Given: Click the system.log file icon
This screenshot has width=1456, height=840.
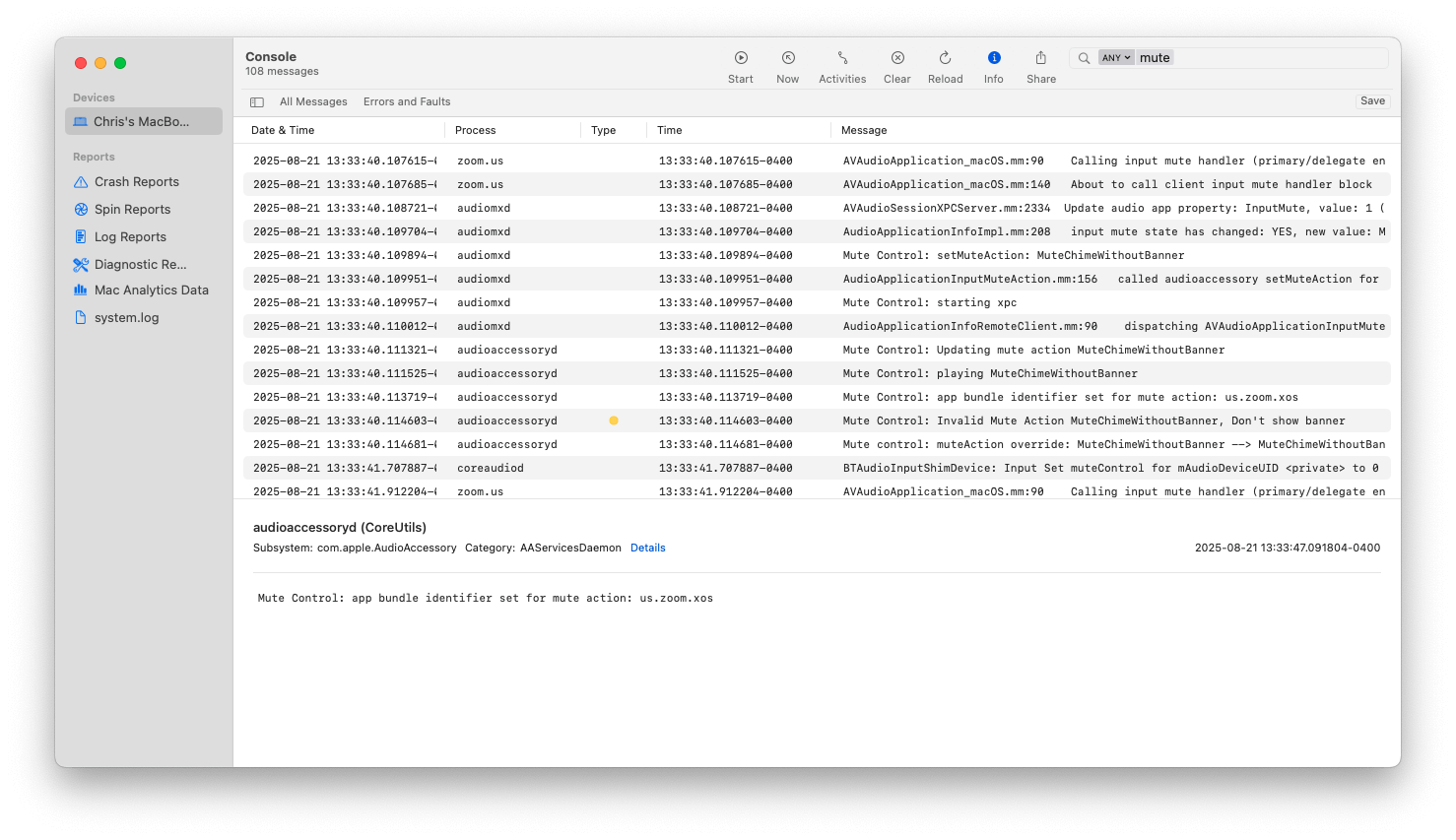Looking at the screenshot, I should [x=81, y=318].
